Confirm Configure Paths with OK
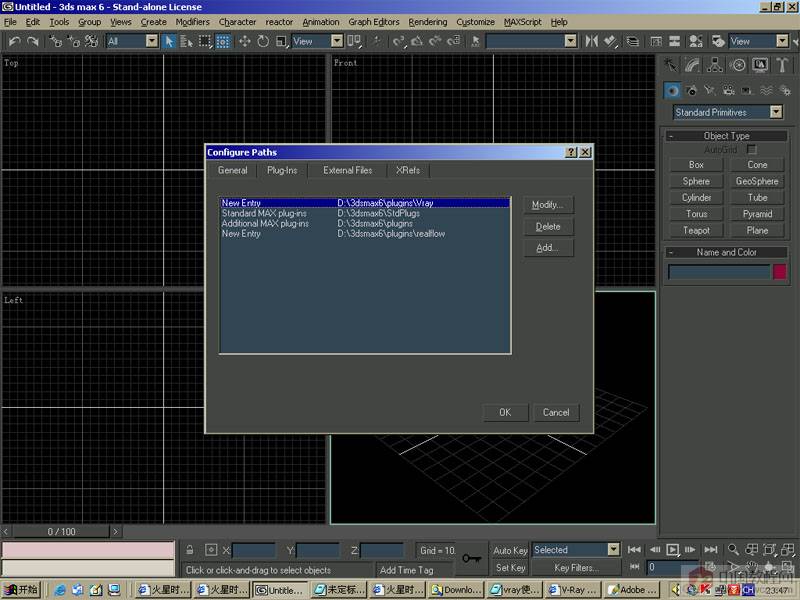The width and height of the screenshot is (800, 600). coord(505,413)
